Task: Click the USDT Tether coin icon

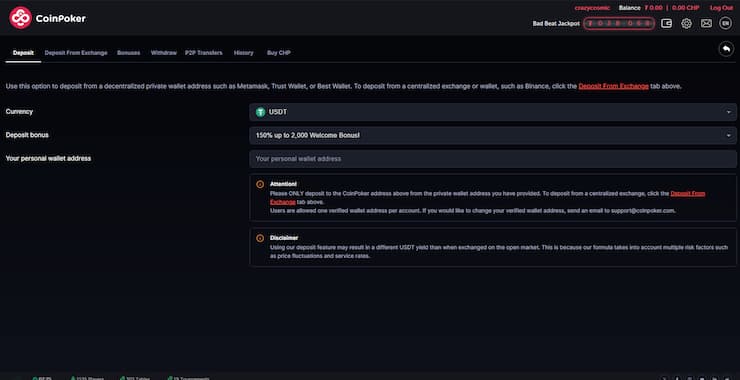Action: pyautogui.click(x=261, y=112)
